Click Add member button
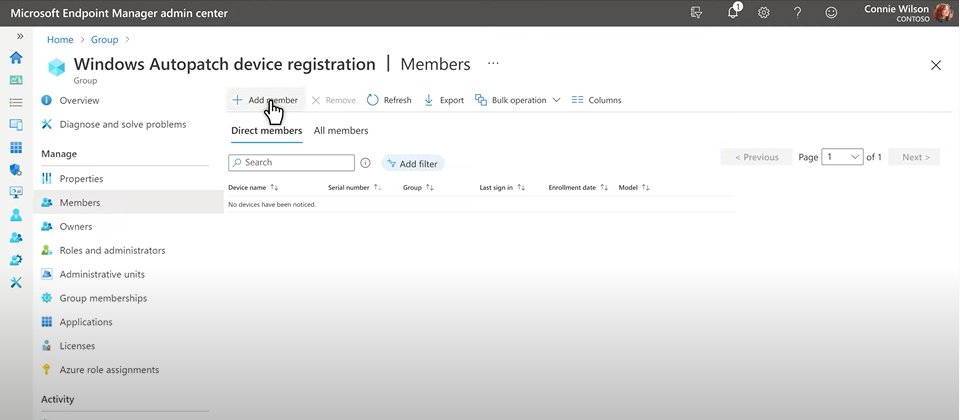The width and height of the screenshot is (960, 420). 265,100
